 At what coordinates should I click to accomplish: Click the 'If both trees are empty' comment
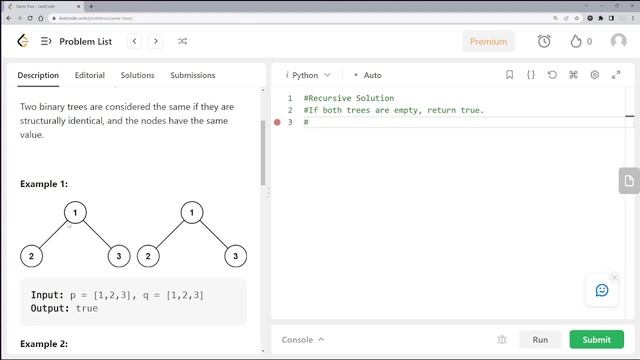pos(393,110)
